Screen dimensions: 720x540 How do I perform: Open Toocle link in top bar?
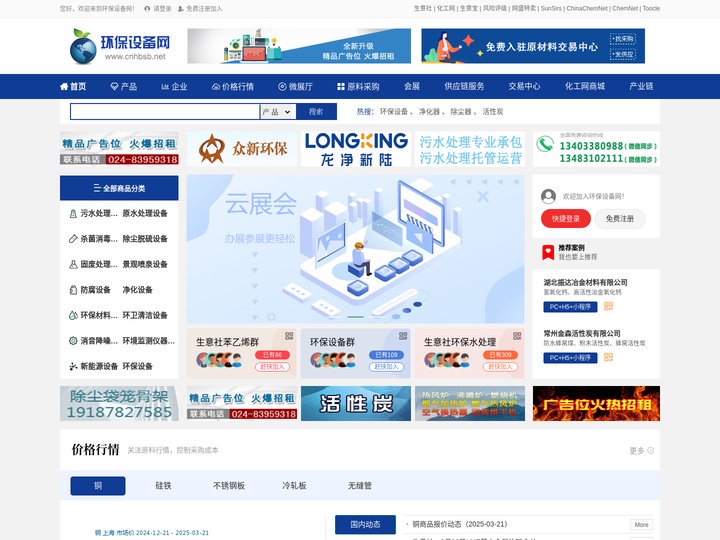click(x=651, y=9)
